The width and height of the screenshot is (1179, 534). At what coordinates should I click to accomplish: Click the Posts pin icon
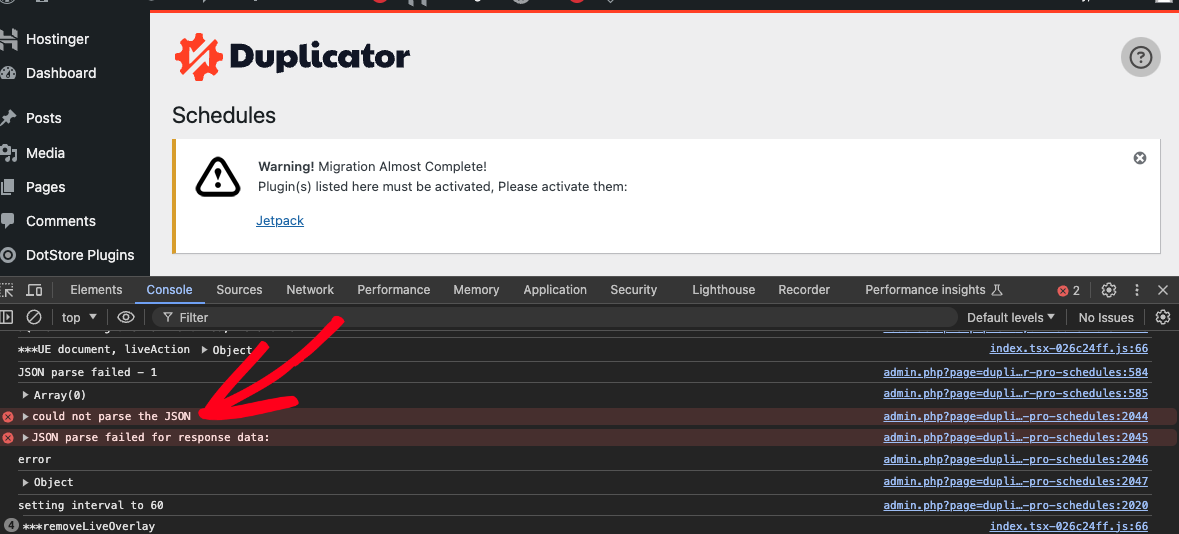click(x=8, y=118)
